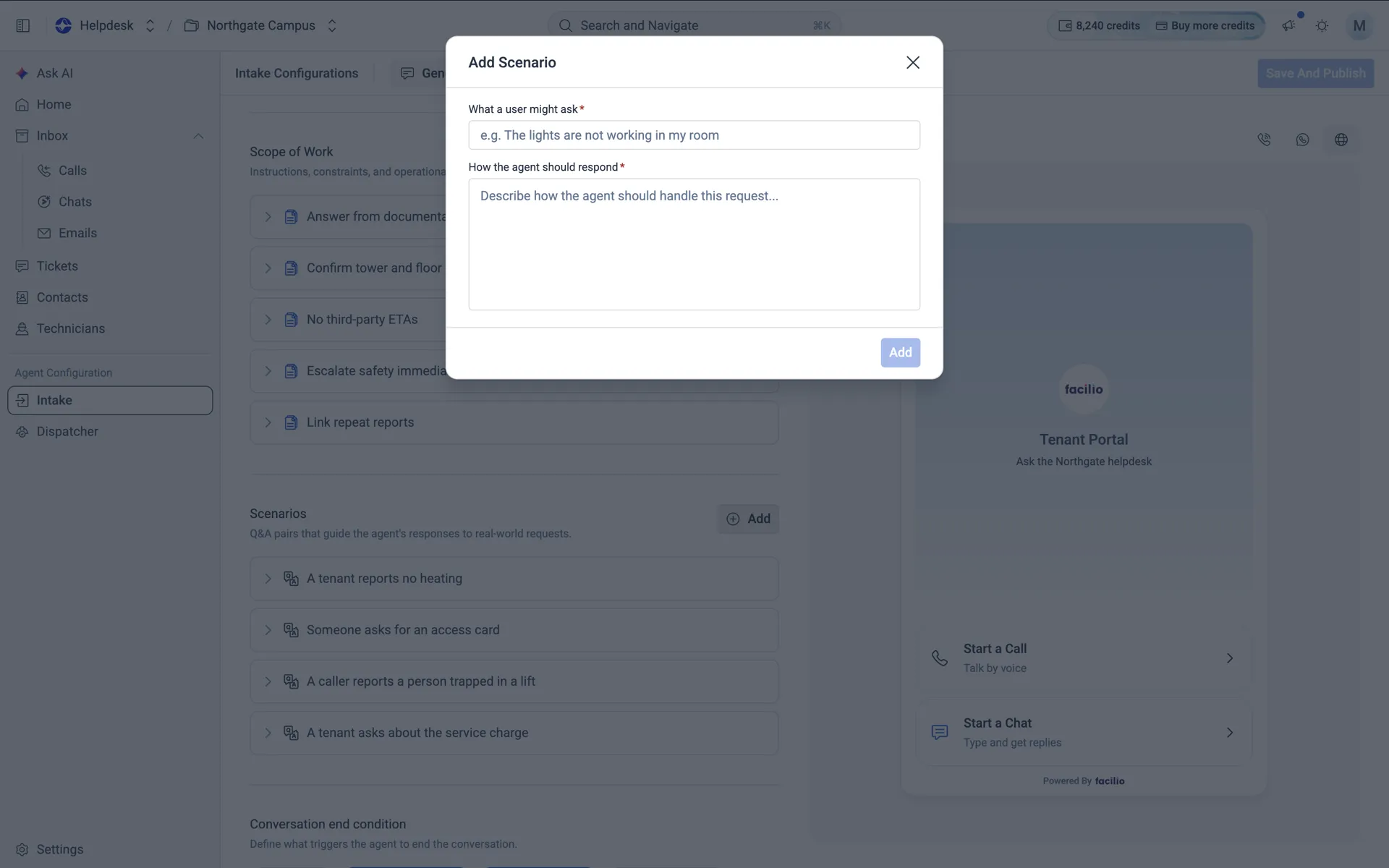Open Settings at sidebar bottom
This screenshot has width=1389, height=868.
[x=110, y=849]
